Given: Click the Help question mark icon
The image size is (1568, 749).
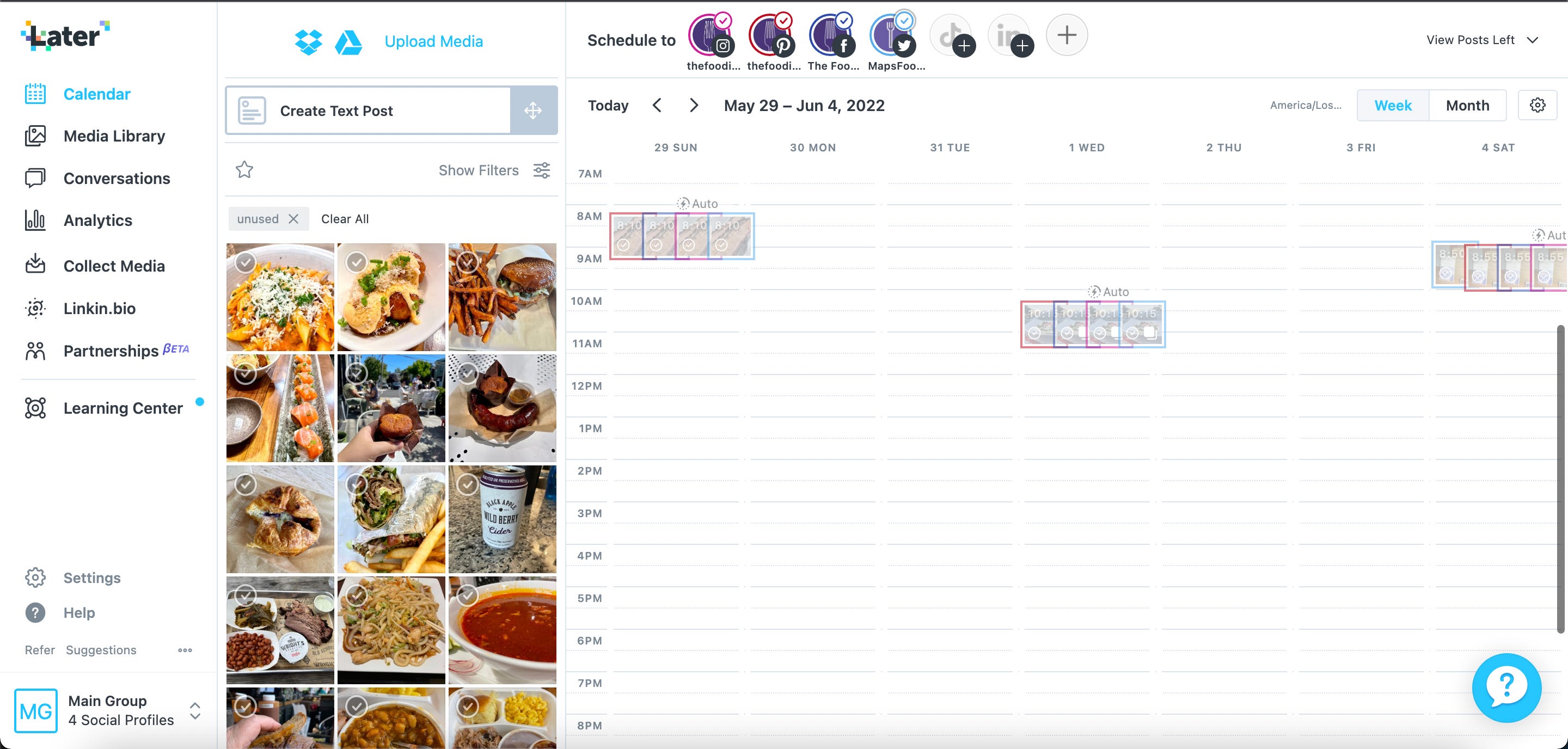Looking at the screenshot, I should 35,613.
